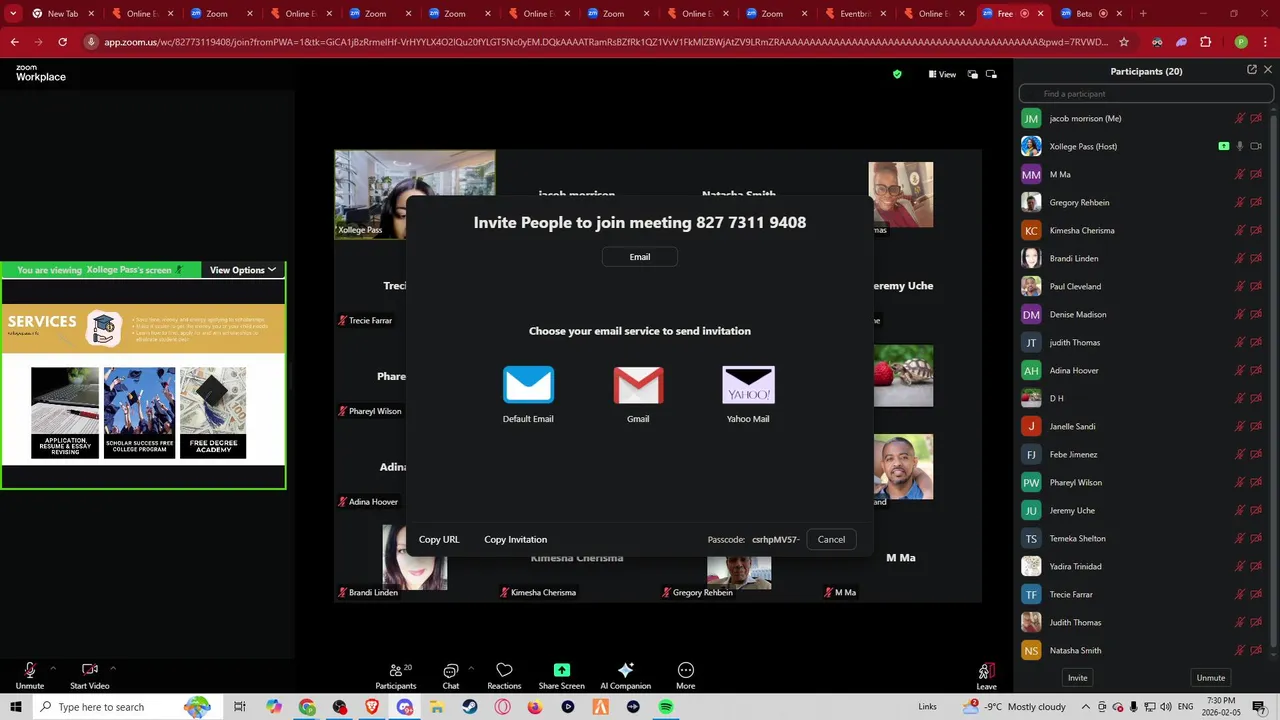This screenshot has height=720, width=1280.
Task: Toggle Brandi Linden's muted mic icon in list
Action: point(1240,258)
